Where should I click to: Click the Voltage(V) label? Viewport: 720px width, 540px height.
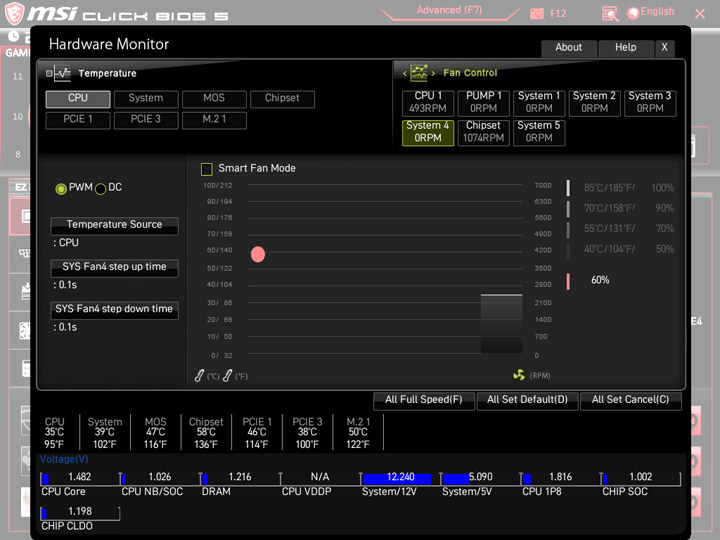(64, 459)
